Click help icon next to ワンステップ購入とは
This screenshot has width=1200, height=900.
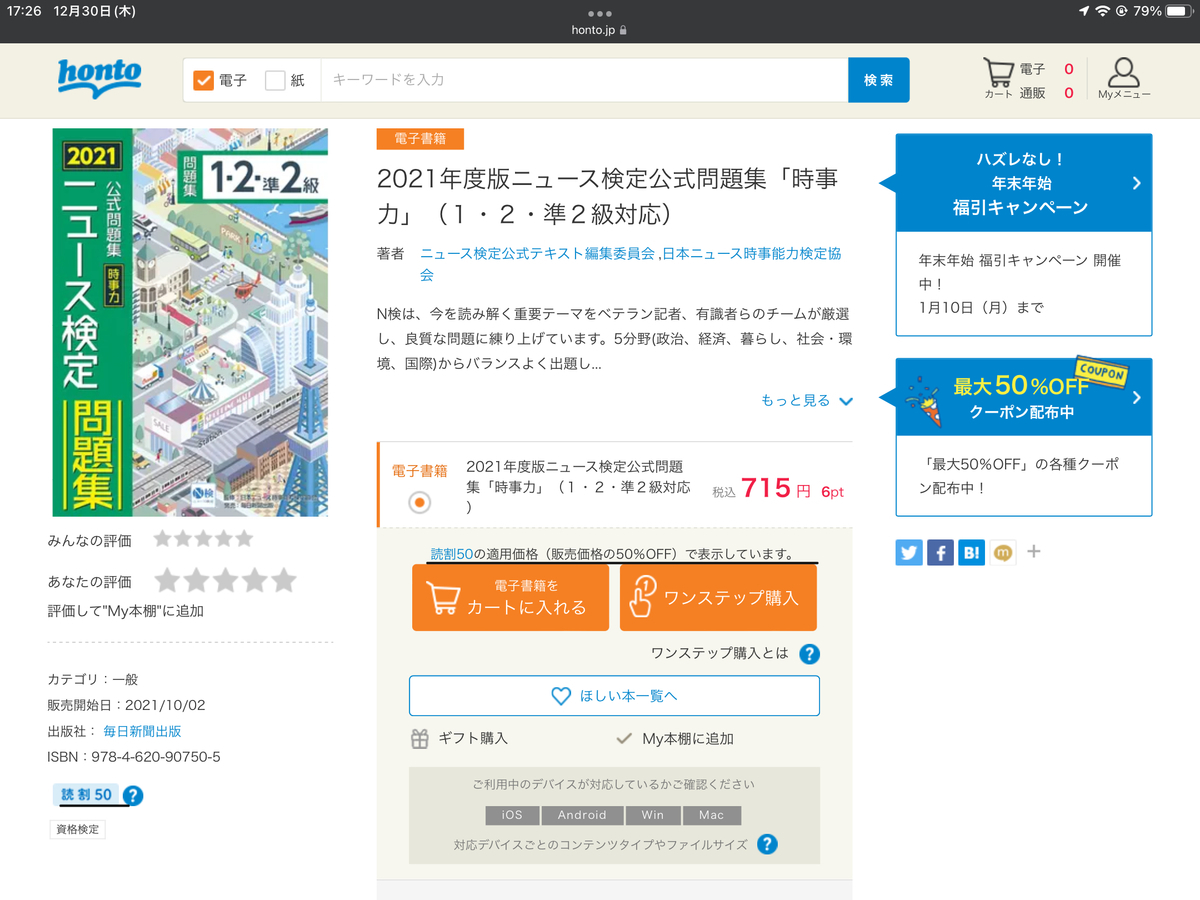[x=810, y=654]
